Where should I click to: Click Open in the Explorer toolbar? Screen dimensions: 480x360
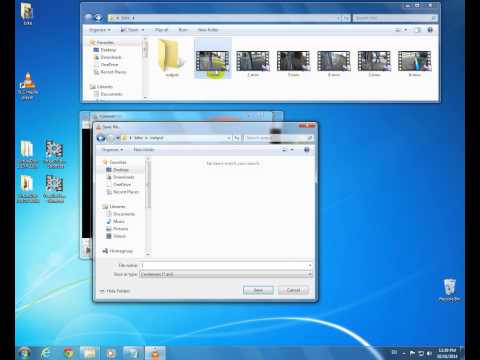point(130,30)
